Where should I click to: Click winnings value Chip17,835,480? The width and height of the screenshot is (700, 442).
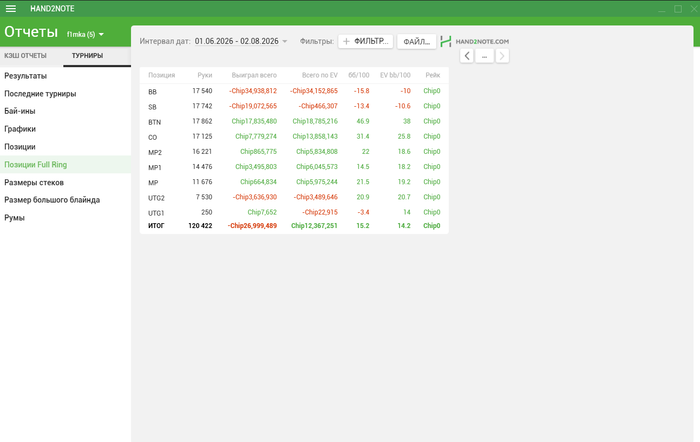254,121
